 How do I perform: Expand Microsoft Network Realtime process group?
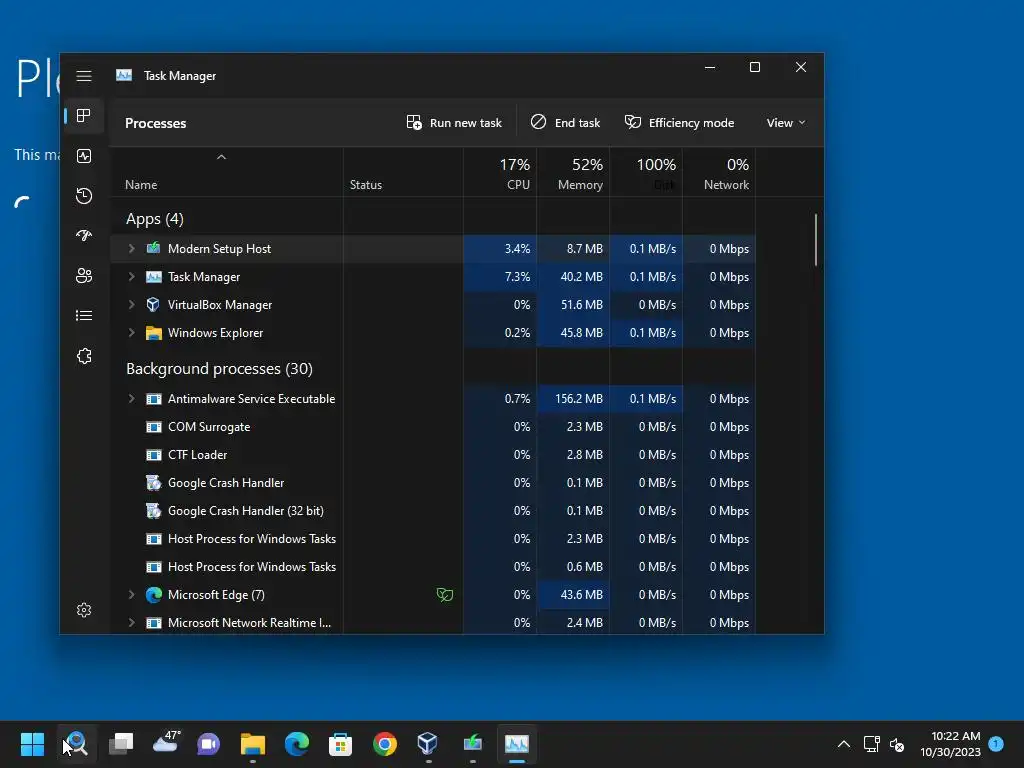tap(131, 623)
